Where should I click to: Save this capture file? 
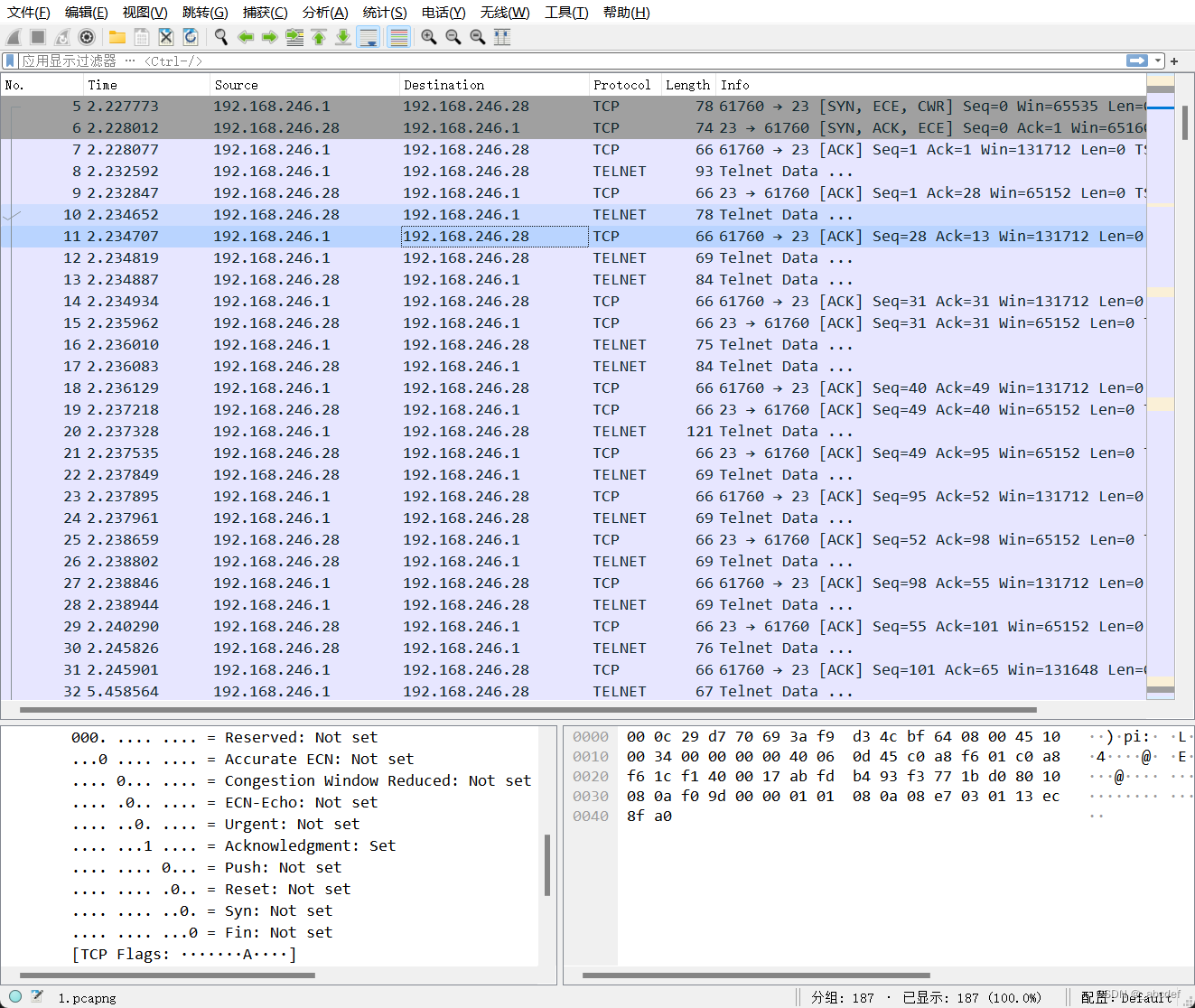tap(142, 37)
